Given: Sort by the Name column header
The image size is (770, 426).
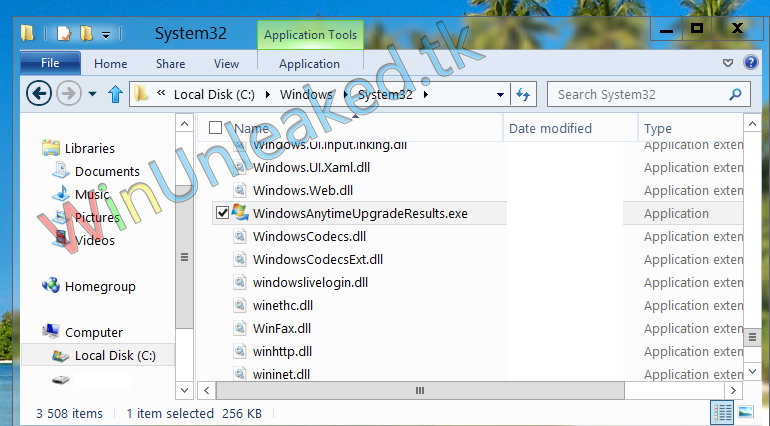Looking at the screenshot, I should [x=251, y=129].
